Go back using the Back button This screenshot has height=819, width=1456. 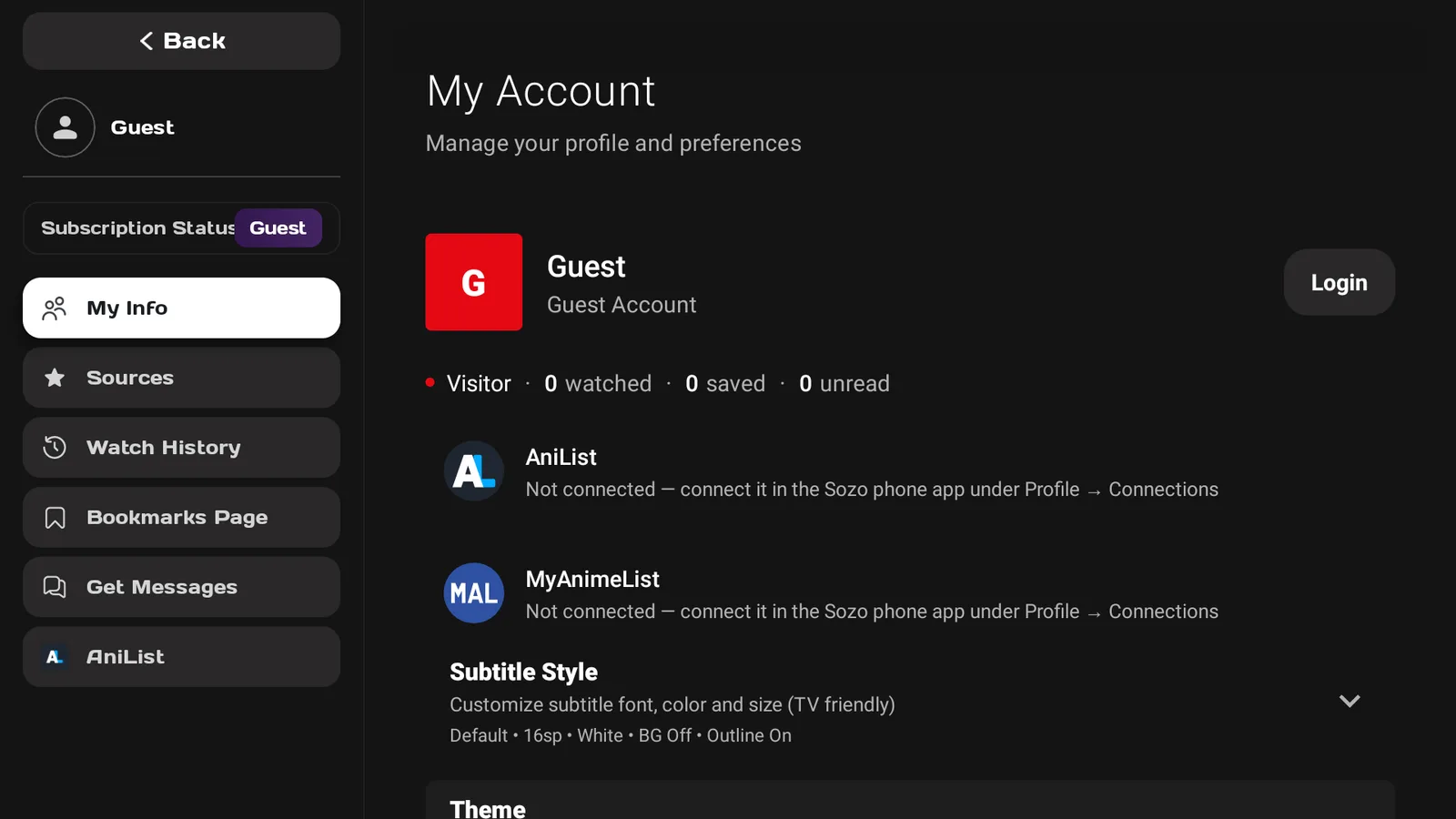tap(181, 41)
